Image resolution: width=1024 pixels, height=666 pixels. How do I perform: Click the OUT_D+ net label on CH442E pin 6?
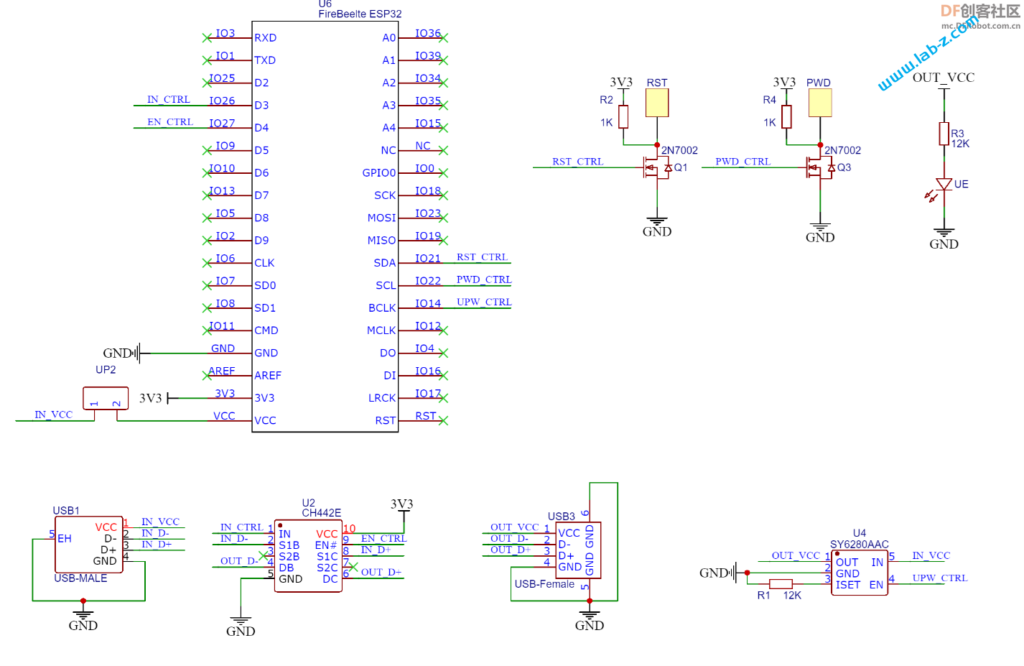pyautogui.click(x=381, y=572)
